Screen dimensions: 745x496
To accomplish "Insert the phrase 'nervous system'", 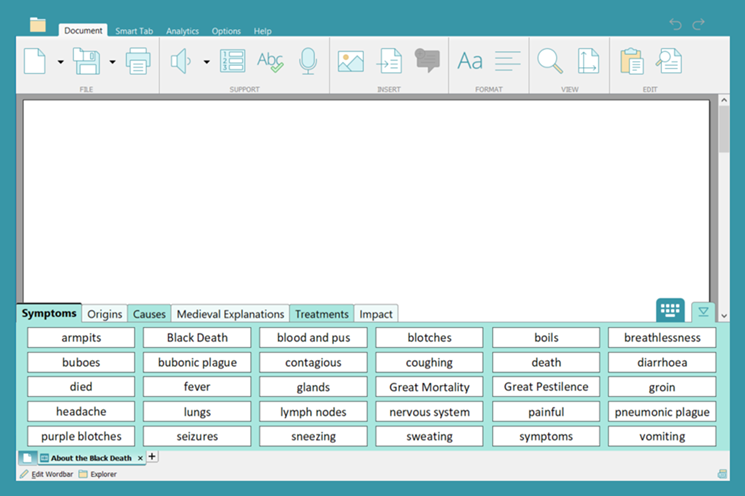I will click(x=430, y=412).
